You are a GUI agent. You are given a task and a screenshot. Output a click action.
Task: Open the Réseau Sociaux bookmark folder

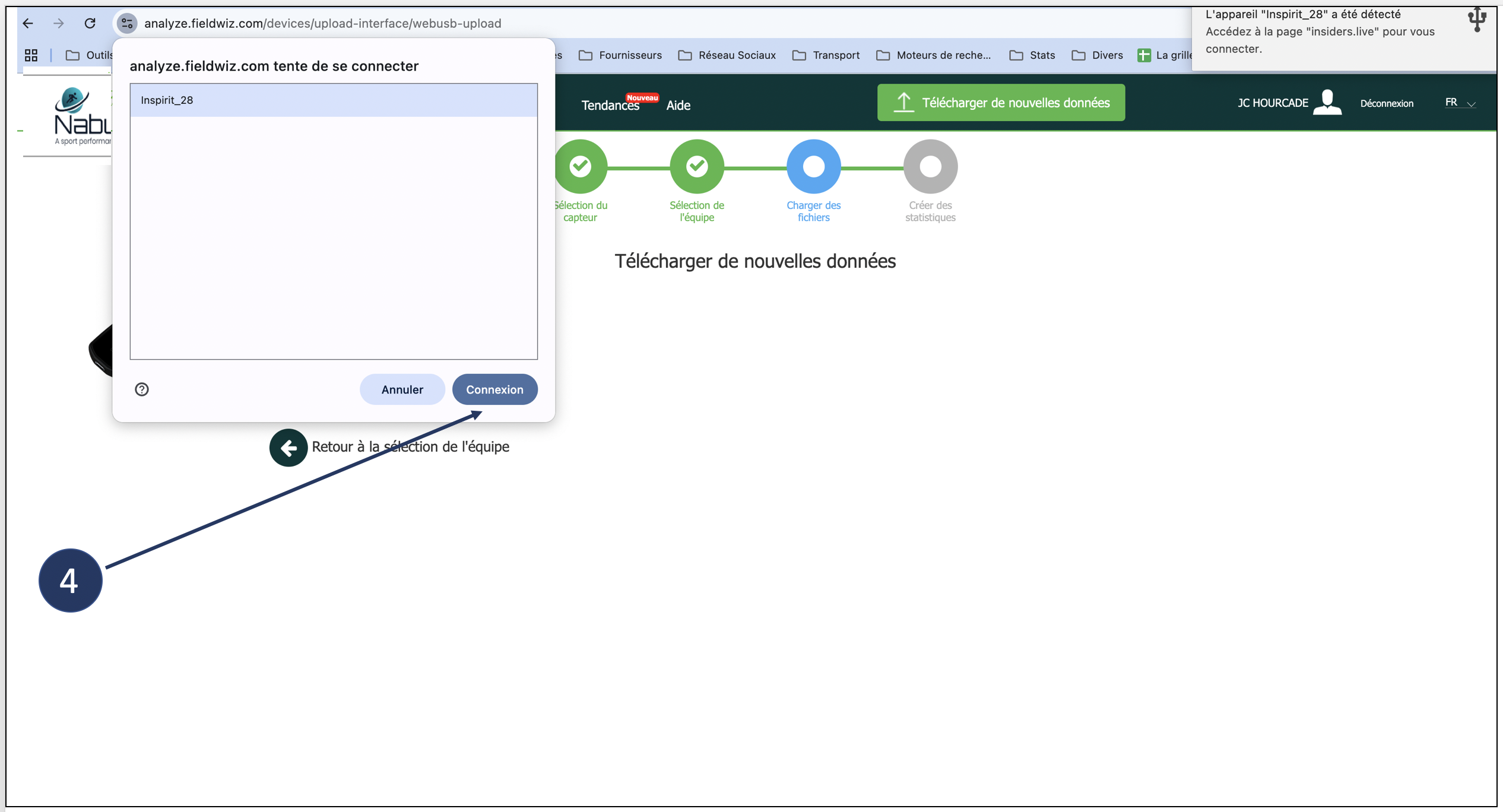click(727, 55)
